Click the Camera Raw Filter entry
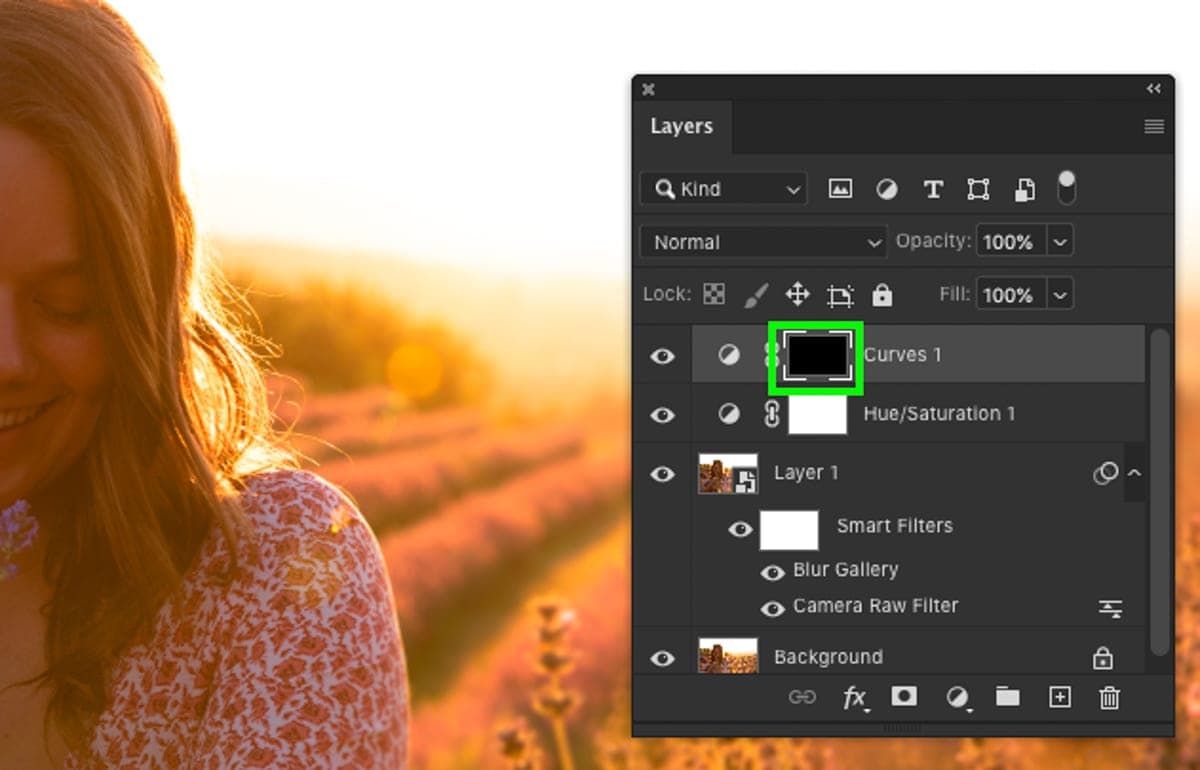Viewport: 1200px width, 770px height. (x=876, y=606)
